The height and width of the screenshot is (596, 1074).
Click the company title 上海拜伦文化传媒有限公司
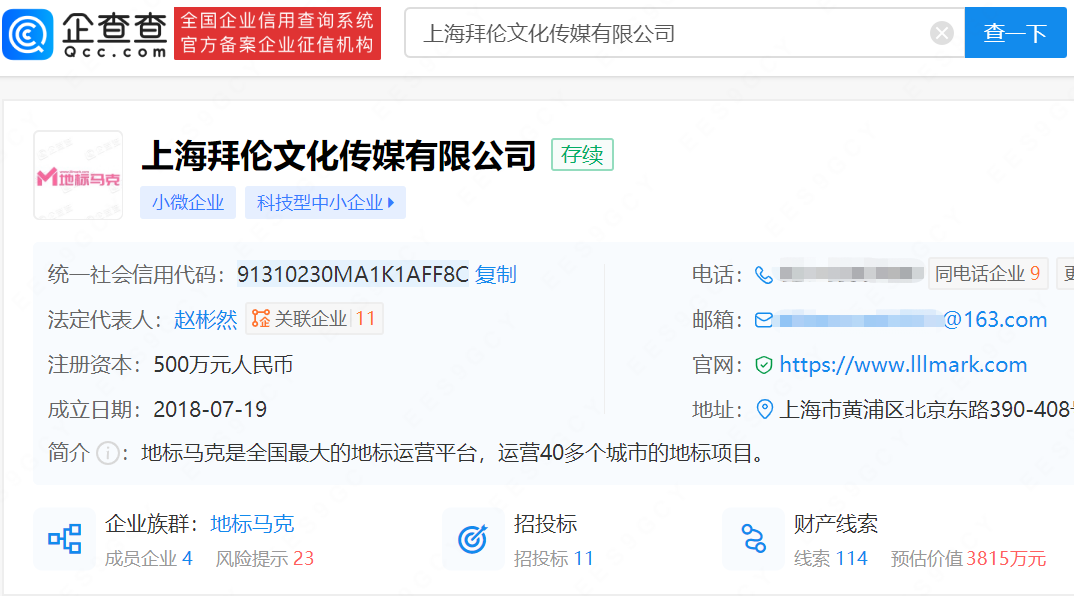point(339,156)
